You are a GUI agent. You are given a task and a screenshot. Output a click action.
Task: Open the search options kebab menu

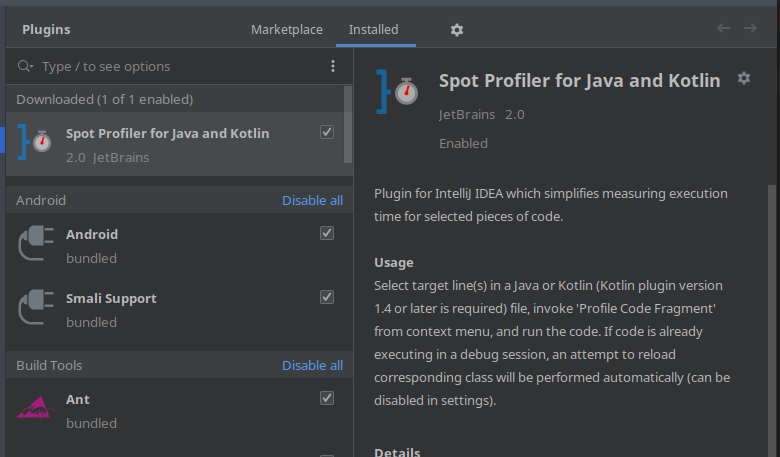tap(333, 66)
